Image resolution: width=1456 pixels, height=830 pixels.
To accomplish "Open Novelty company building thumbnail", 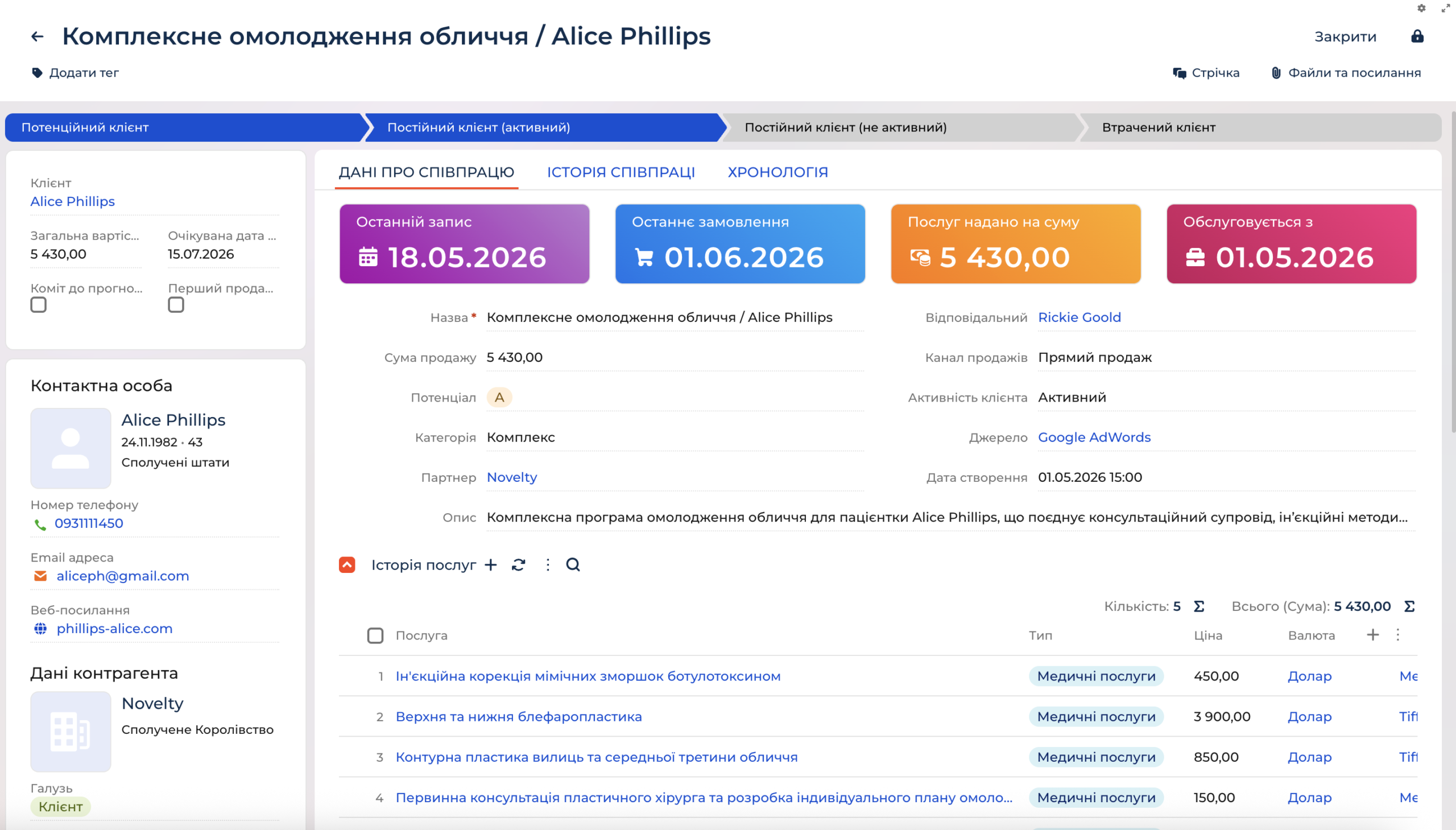I will click(71, 732).
